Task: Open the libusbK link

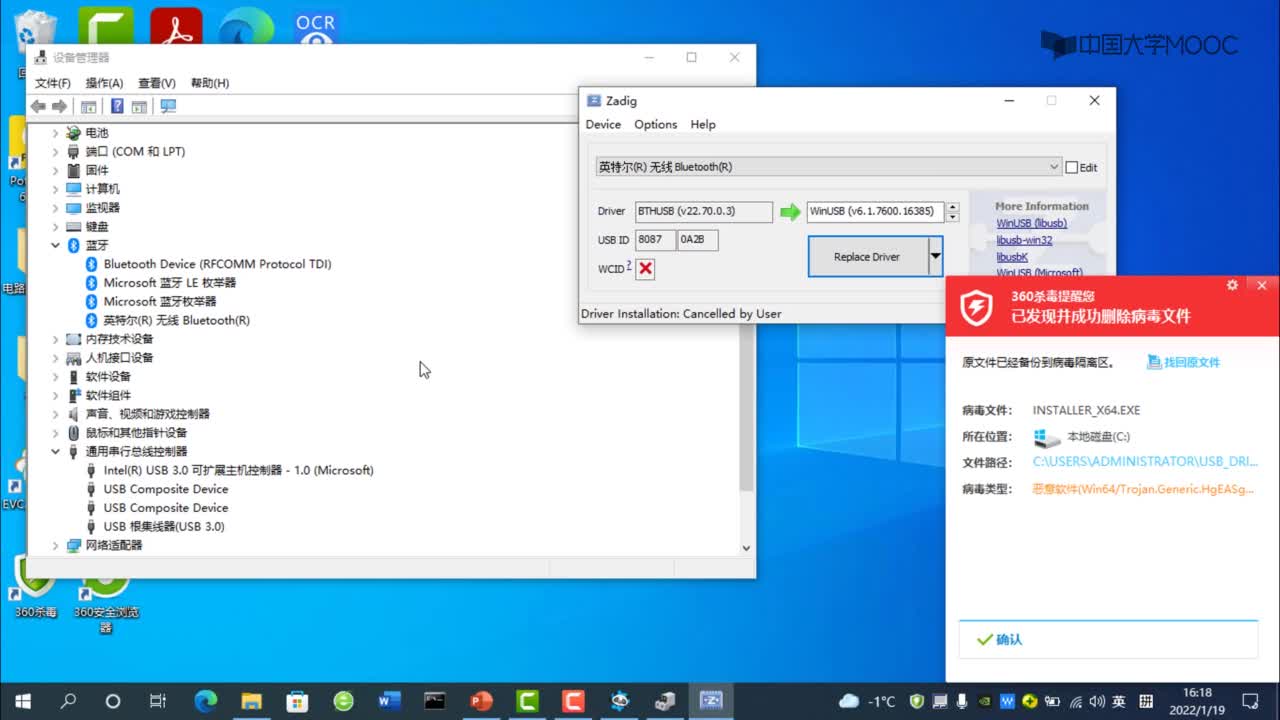Action: (1012, 257)
